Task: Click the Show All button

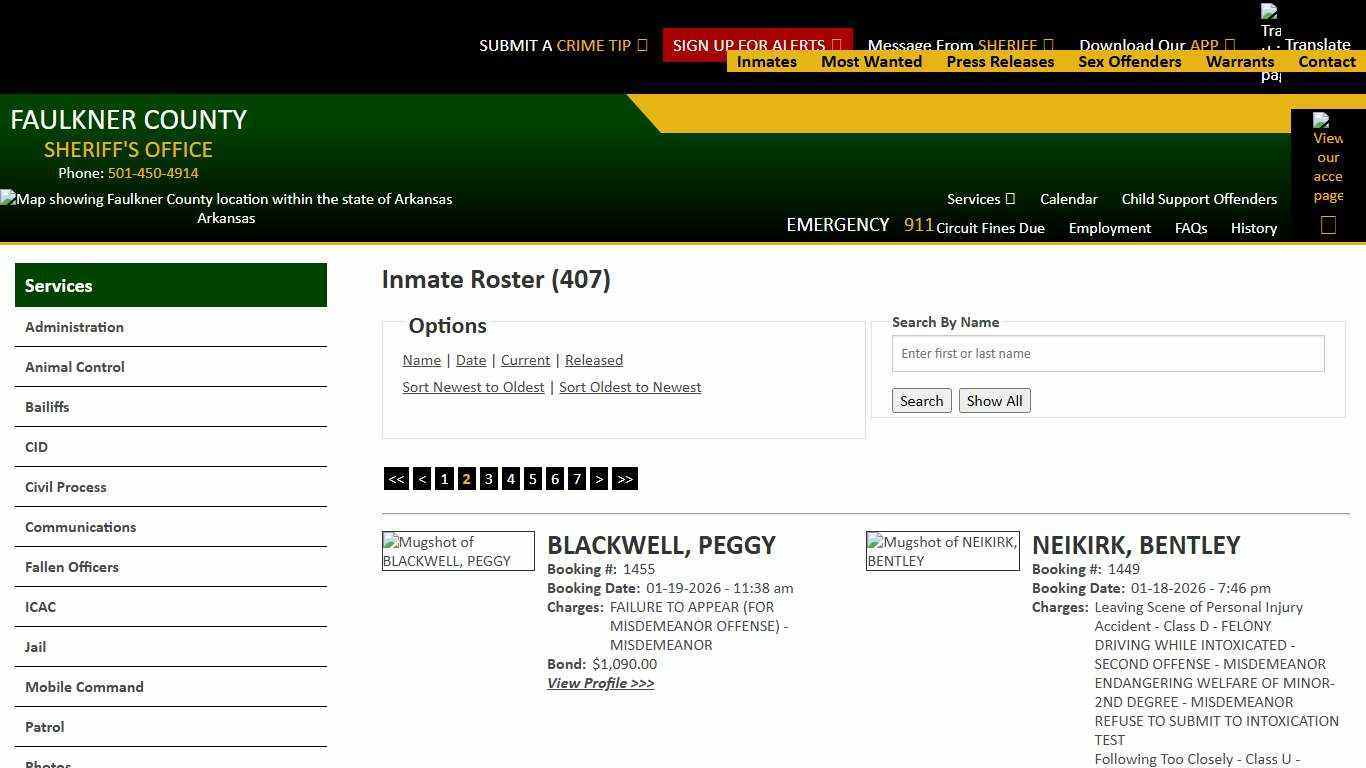Action: (x=994, y=400)
